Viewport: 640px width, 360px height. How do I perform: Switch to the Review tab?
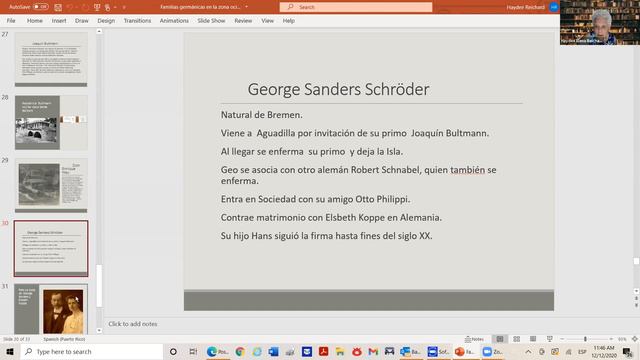tap(243, 20)
